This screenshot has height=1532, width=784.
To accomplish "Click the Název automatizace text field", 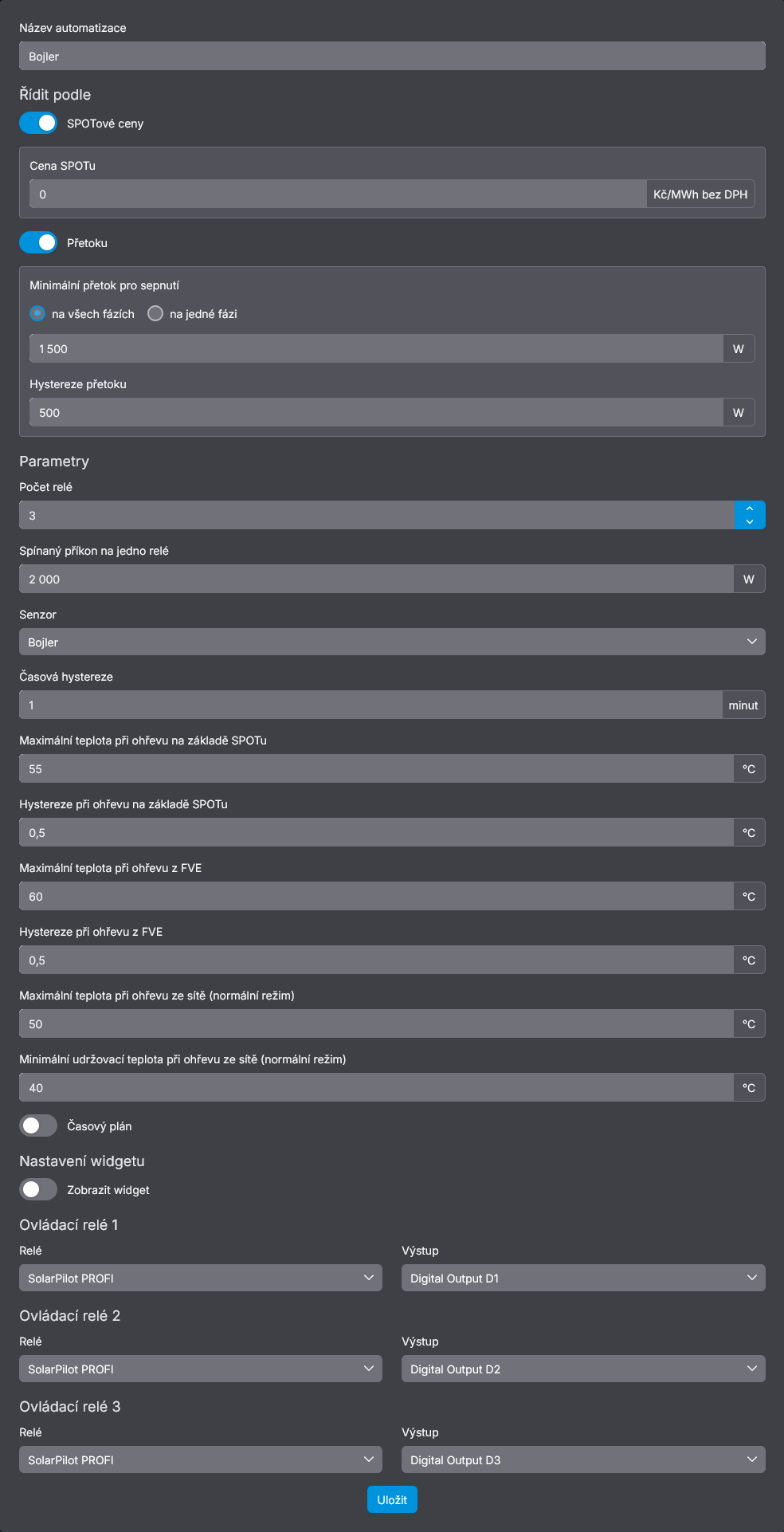I will point(392,57).
